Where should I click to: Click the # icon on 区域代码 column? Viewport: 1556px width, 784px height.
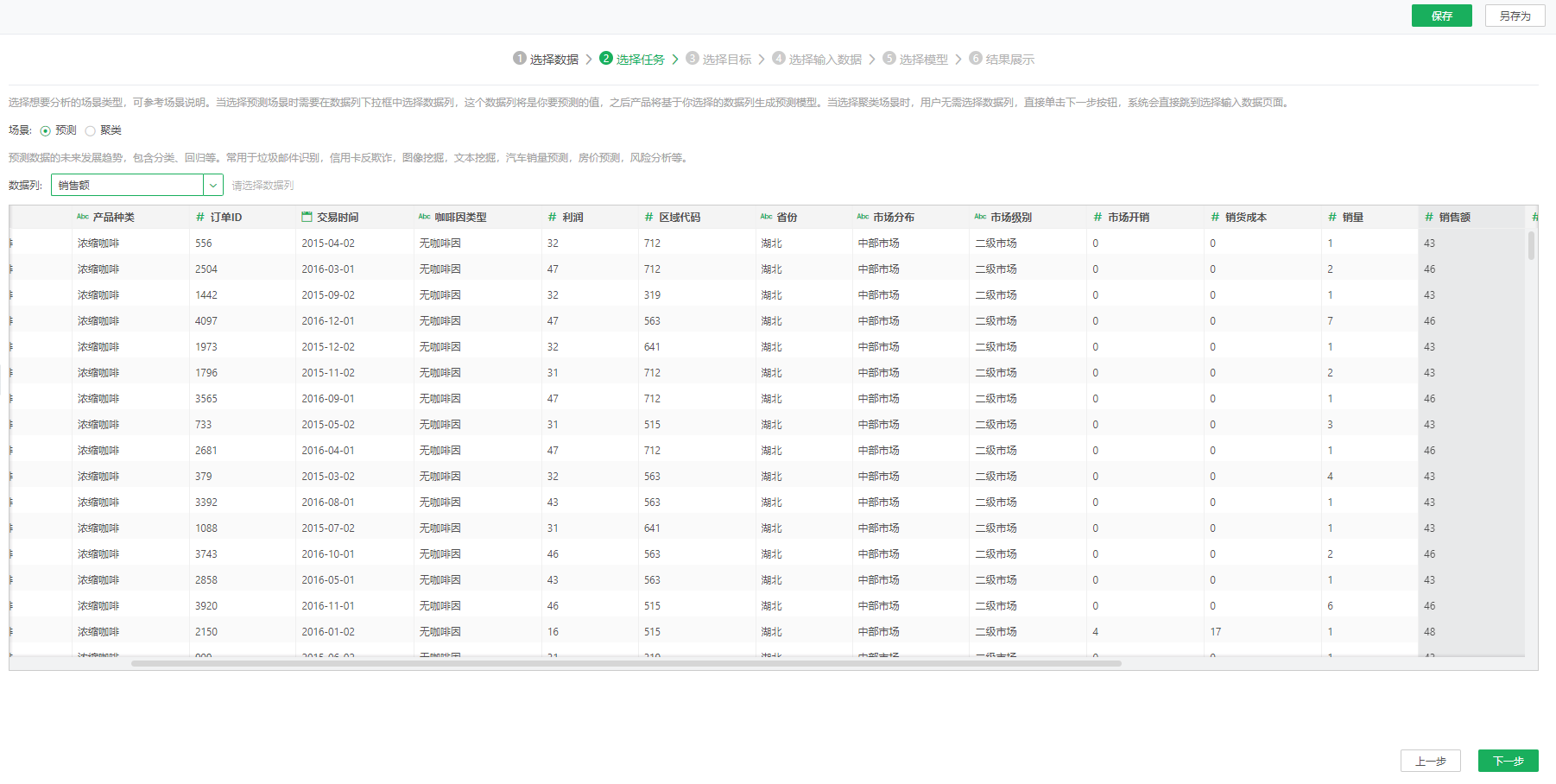(x=648, y=217)
